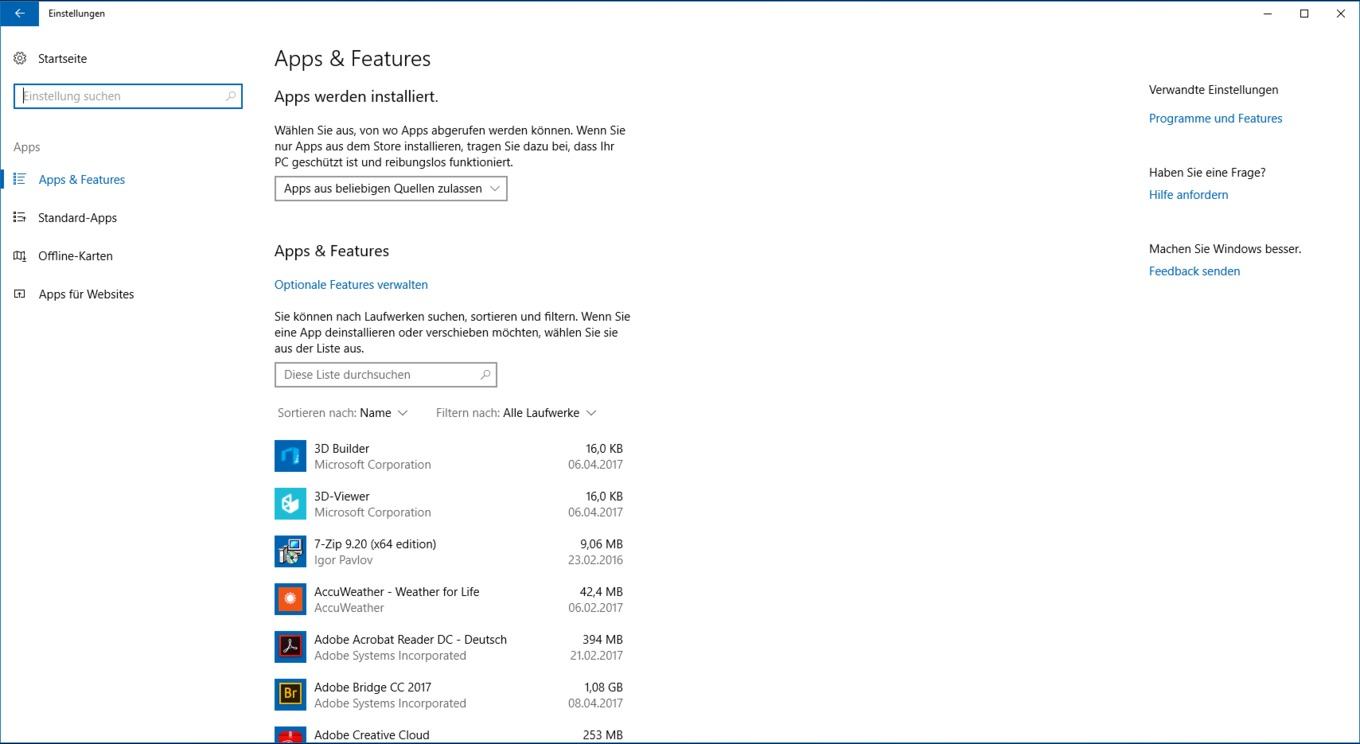Screen dimensions: 1360x744
Task: Click the Standard-Apps sidebar icon
Action: pos(20,217)
